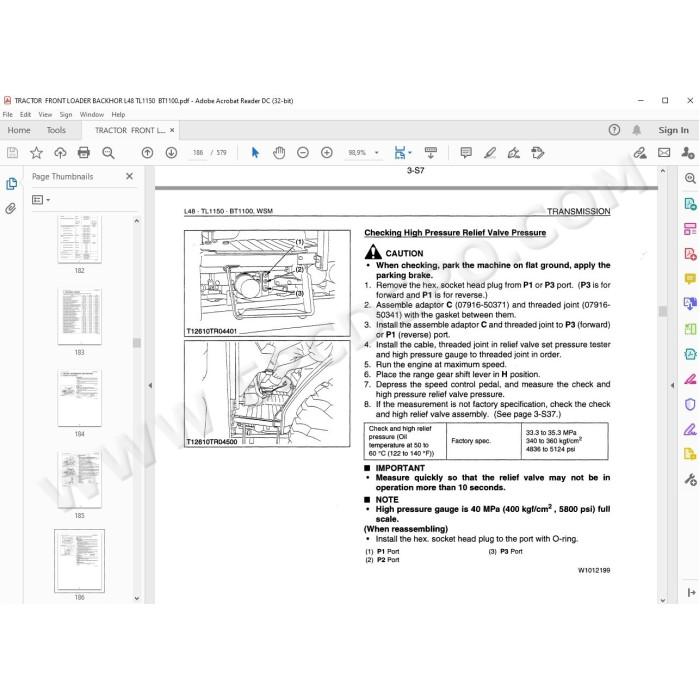The height and width of the screenshot is (700, 700).
Task: Open the Edit menu
Action: click(x=25, y=115)
